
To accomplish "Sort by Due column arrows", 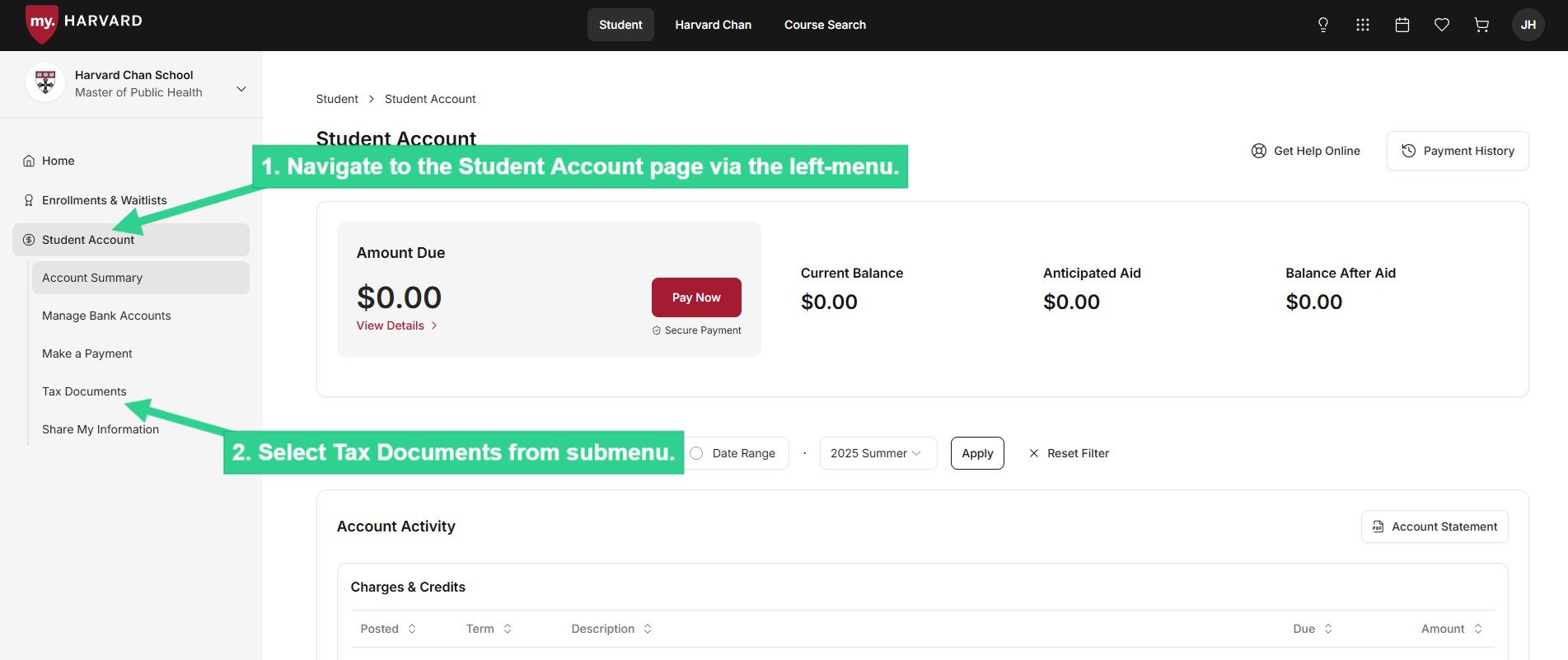I will coord(1328,629).
